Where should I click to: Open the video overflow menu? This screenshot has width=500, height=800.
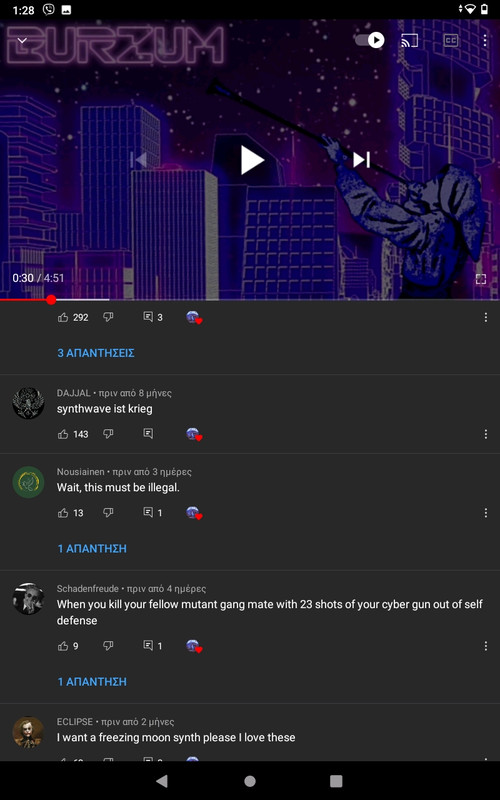click(485, 40)
